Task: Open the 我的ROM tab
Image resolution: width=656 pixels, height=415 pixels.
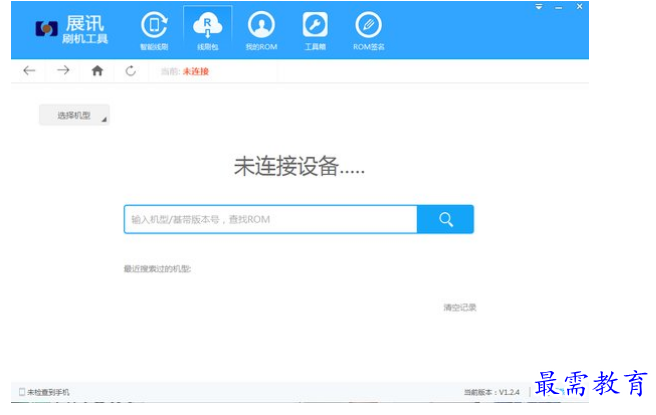Action: (x=261, y=31)
